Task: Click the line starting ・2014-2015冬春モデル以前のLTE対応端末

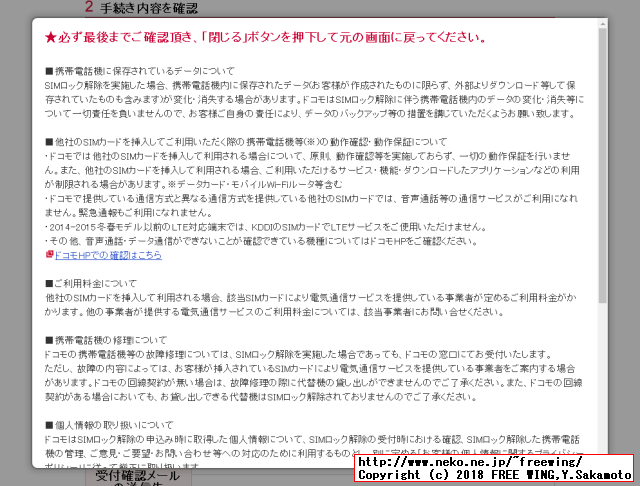Action: [265, 227]
